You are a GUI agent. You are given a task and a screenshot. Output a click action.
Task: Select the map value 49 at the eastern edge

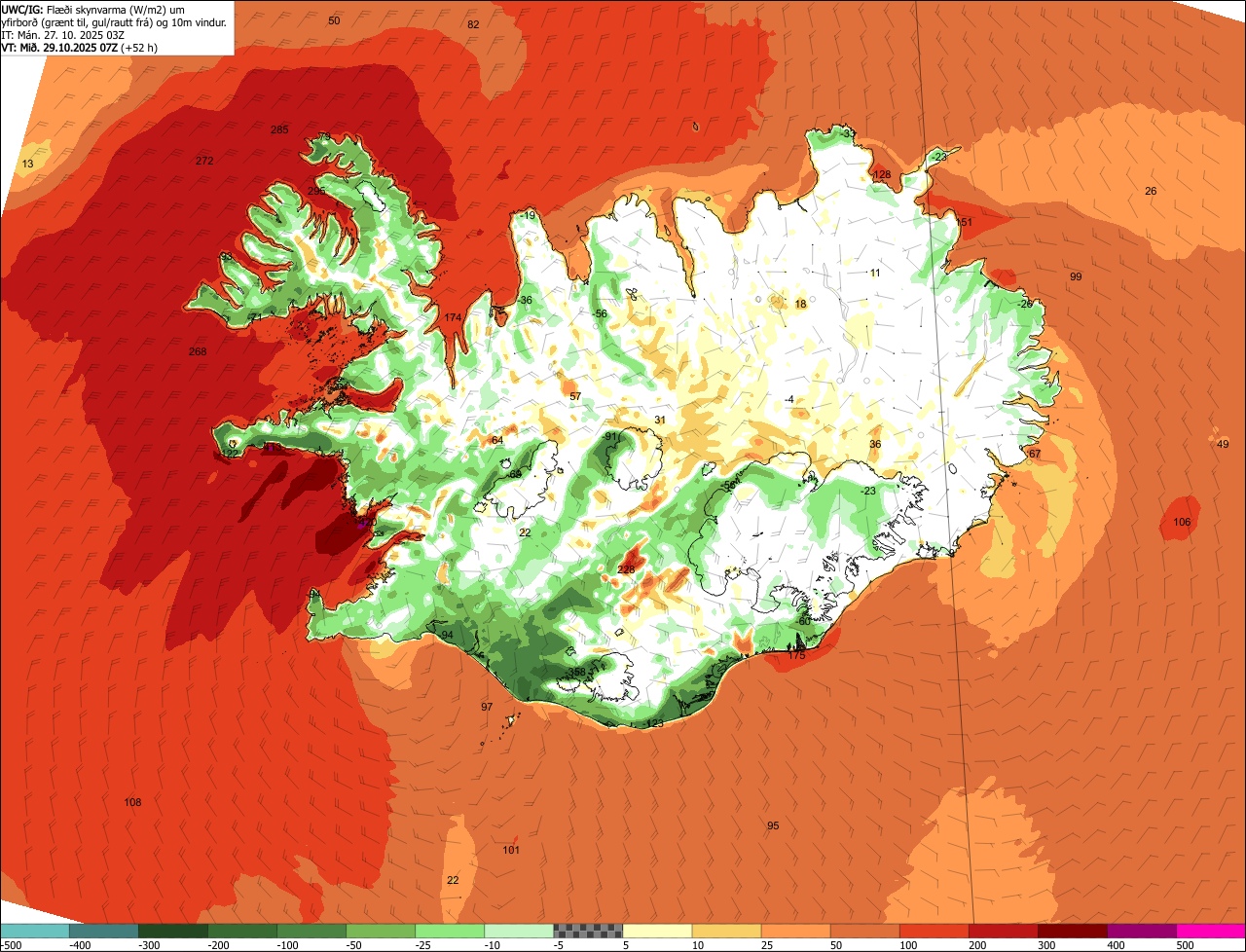pyautogui.click(x=1223, y=444)
